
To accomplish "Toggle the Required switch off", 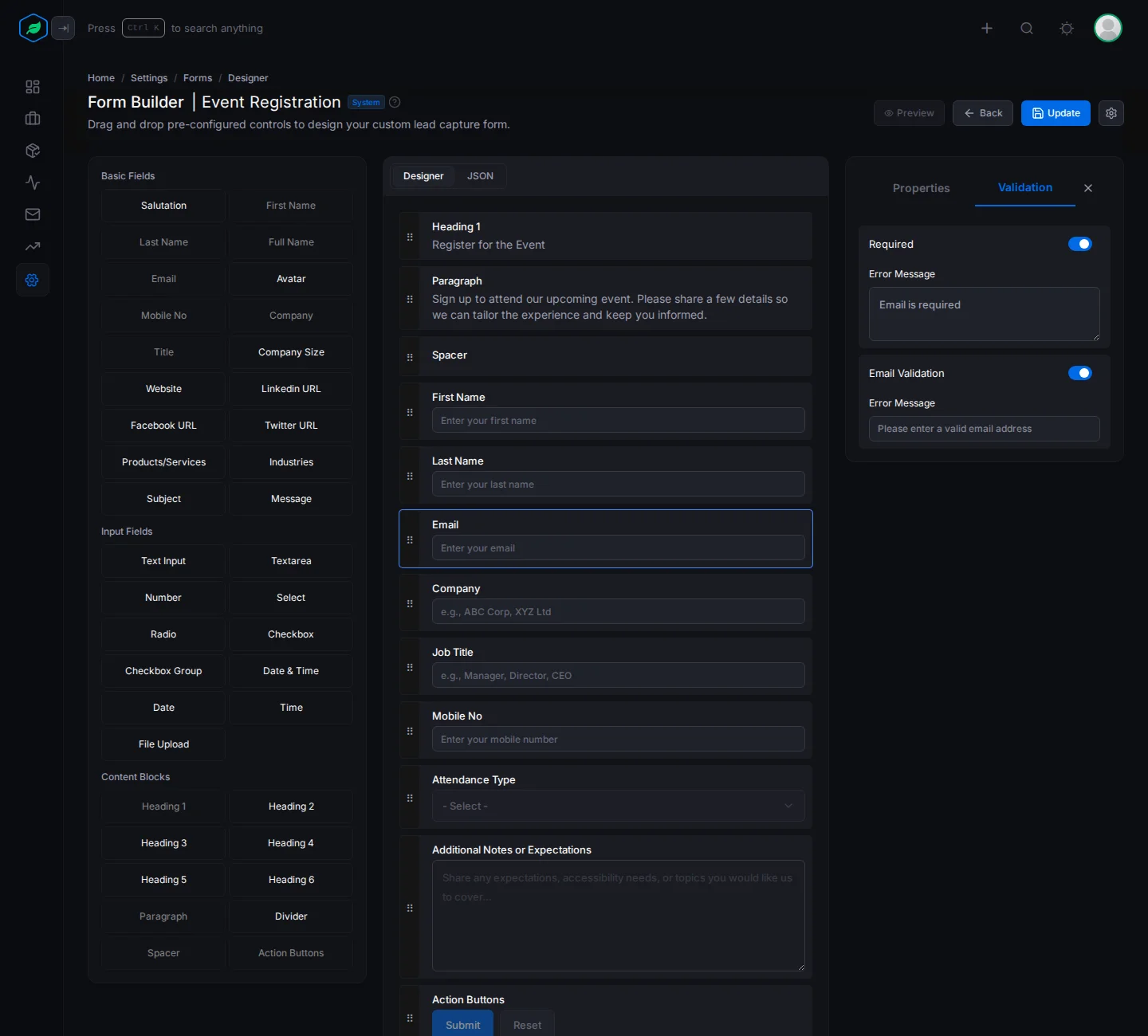I will 1080,244.
